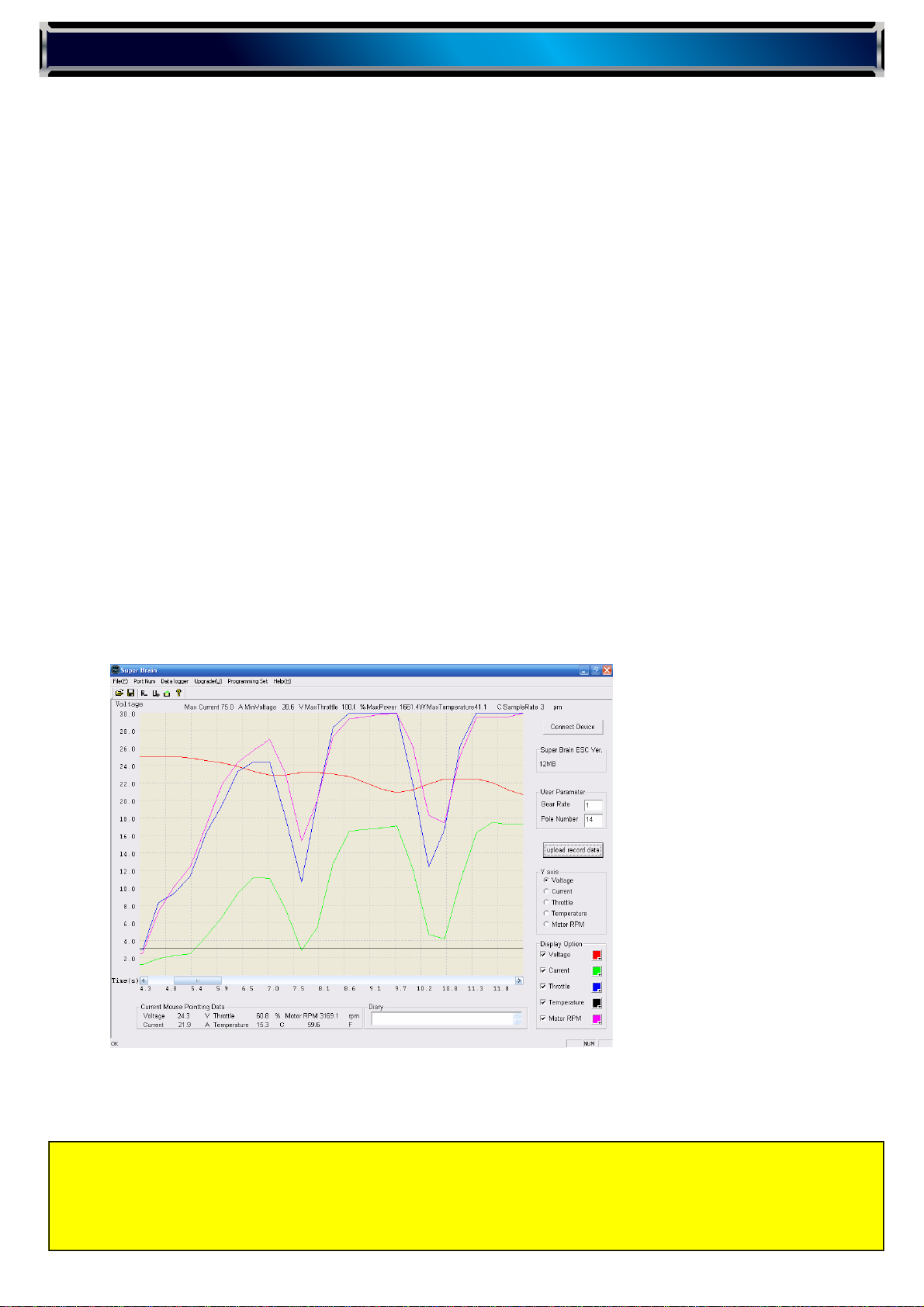Click the Super Brain title bar icon
924x1307 pixels.
[x=116, y=670]
